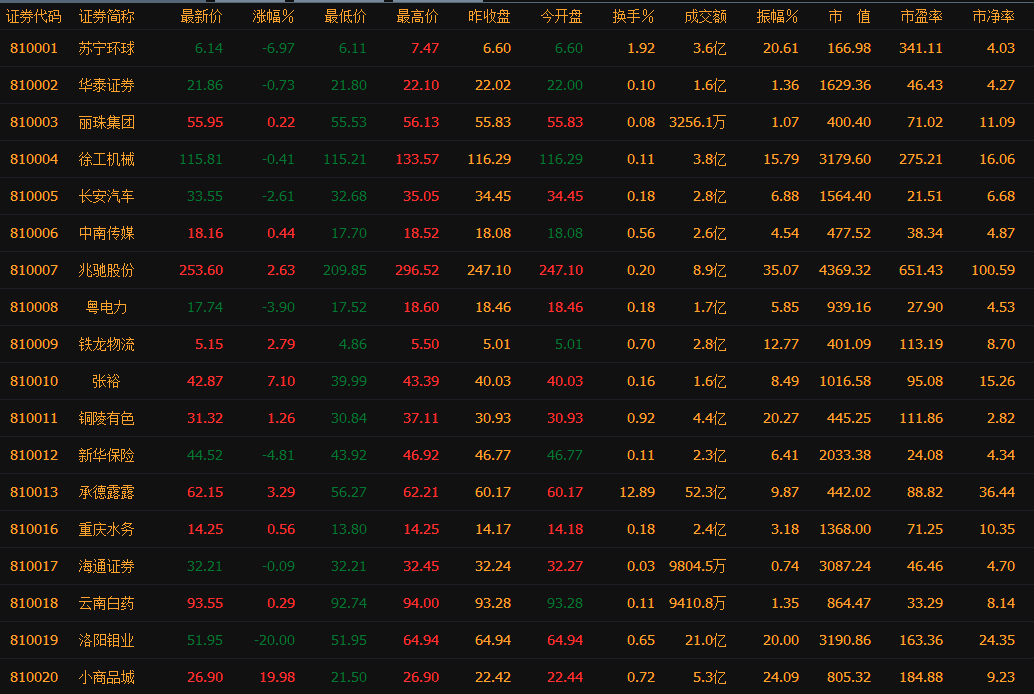Click 小商品城 stock name
Viewport: 1034px width, 694px height.
(x=106, y=677)
